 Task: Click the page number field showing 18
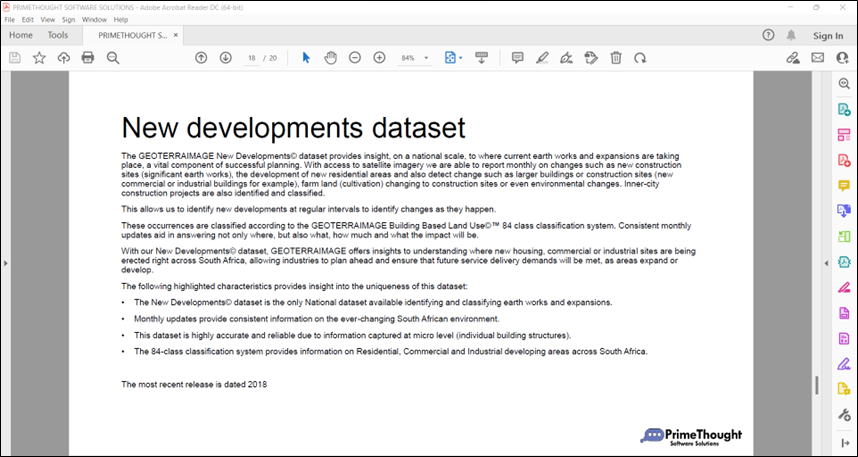click(252, 58)
